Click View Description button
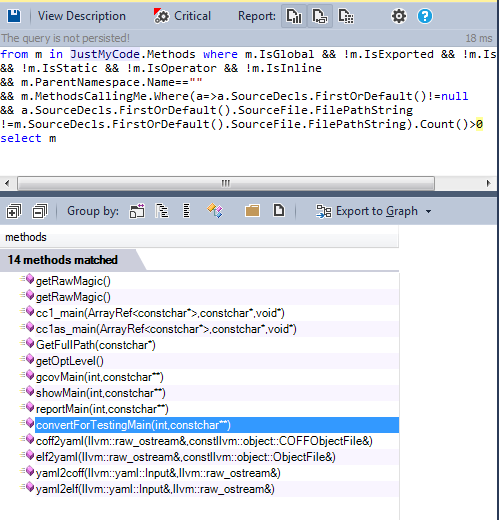 82,16
